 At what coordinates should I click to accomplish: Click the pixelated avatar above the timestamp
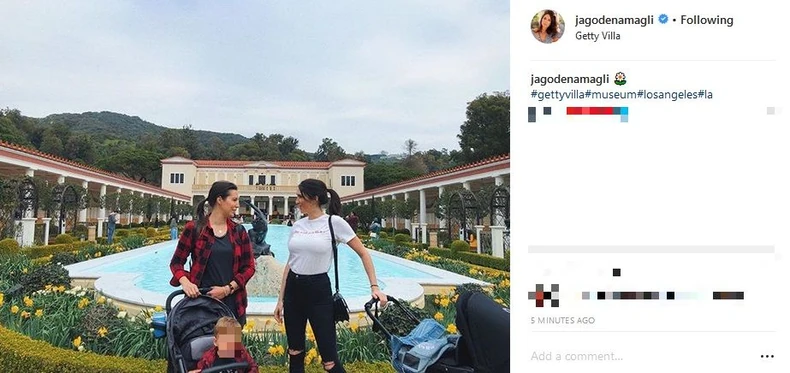[x=543, y=295]
